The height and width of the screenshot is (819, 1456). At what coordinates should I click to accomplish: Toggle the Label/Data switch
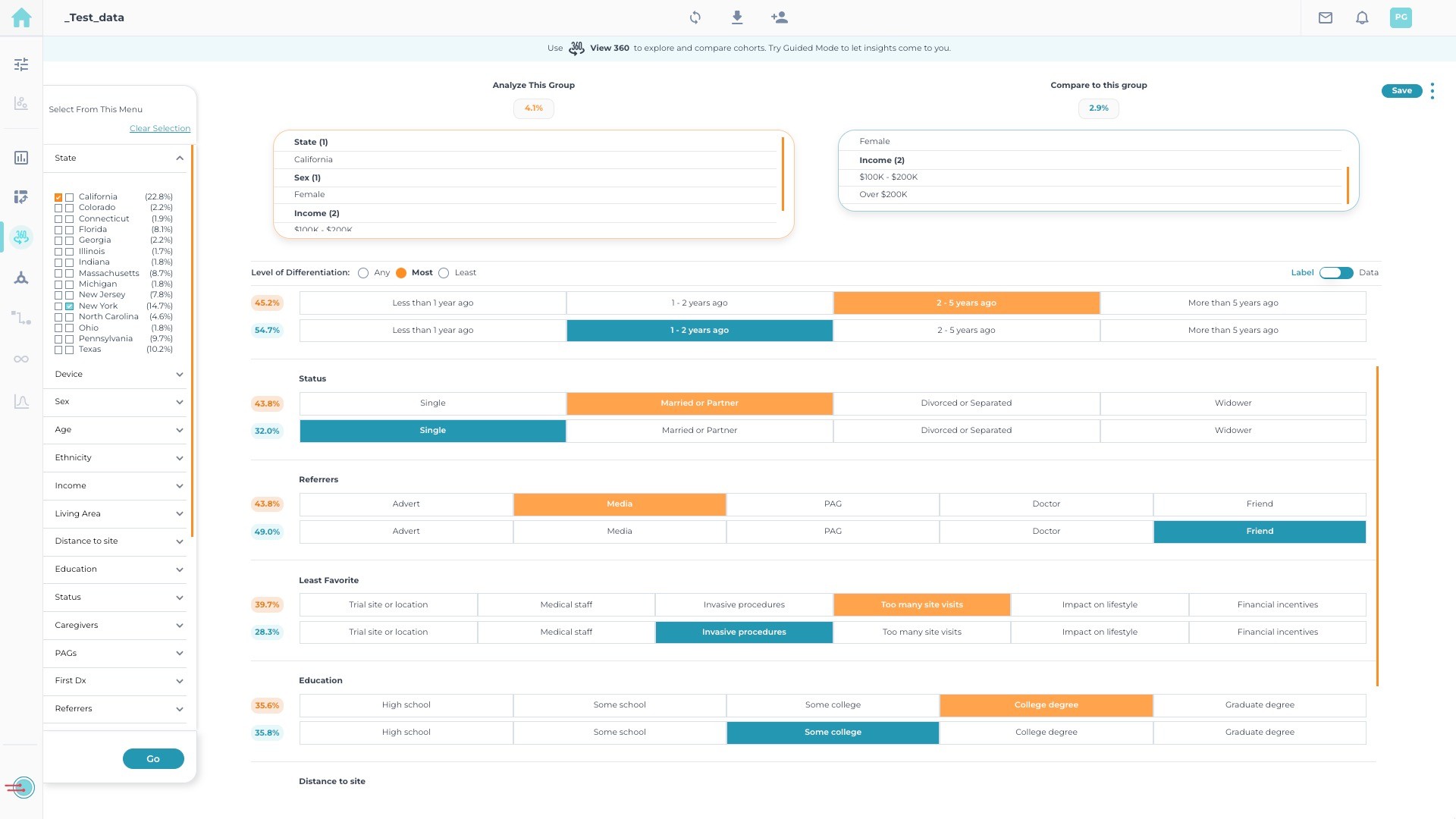point(1335,273)
